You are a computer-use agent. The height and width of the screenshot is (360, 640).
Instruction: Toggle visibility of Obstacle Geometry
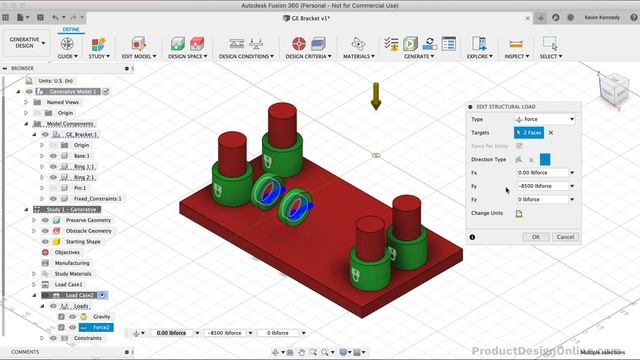point(45,231)
